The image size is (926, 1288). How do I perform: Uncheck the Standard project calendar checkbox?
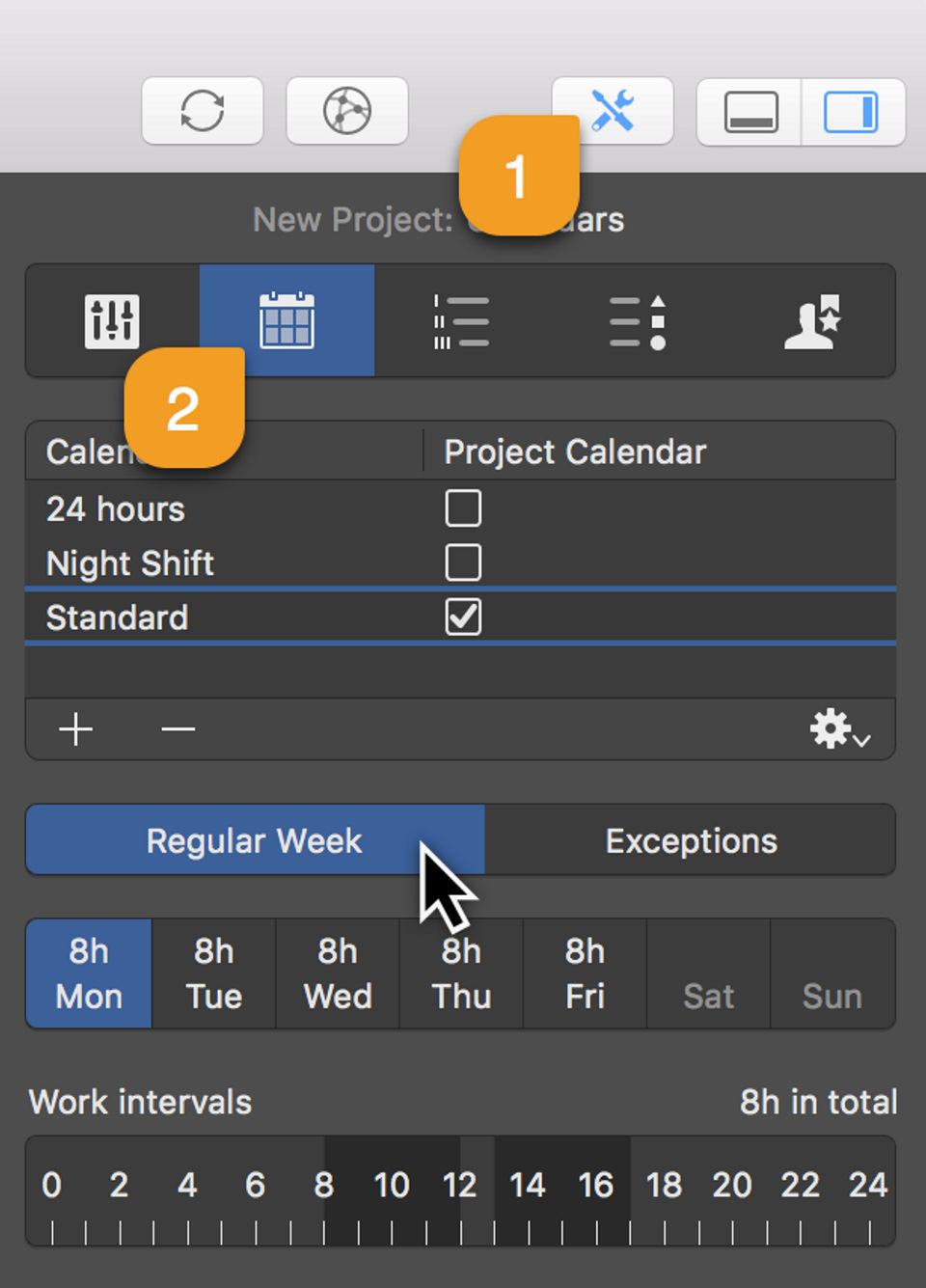(463, 617)
